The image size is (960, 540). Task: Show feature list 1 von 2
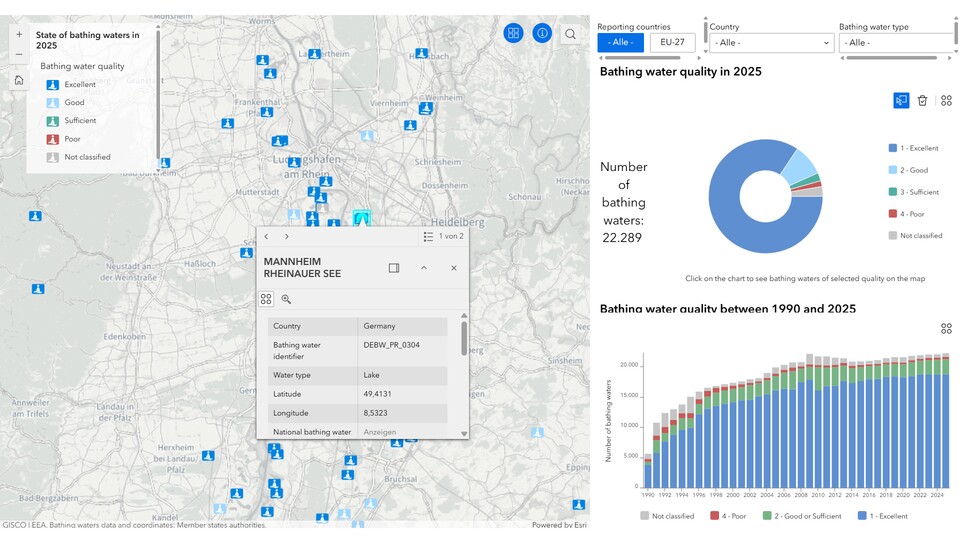click(444, 236)
